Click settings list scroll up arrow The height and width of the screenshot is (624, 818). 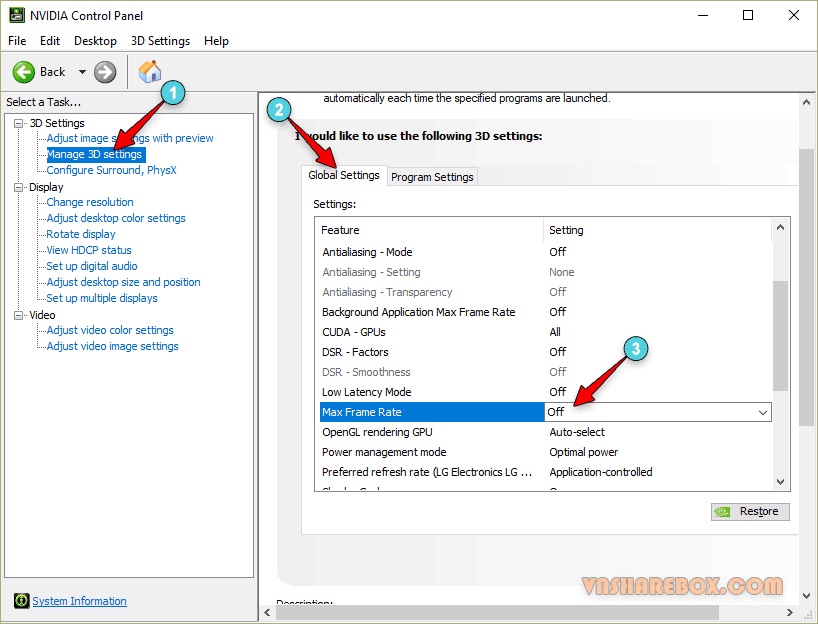click(780, 227)
